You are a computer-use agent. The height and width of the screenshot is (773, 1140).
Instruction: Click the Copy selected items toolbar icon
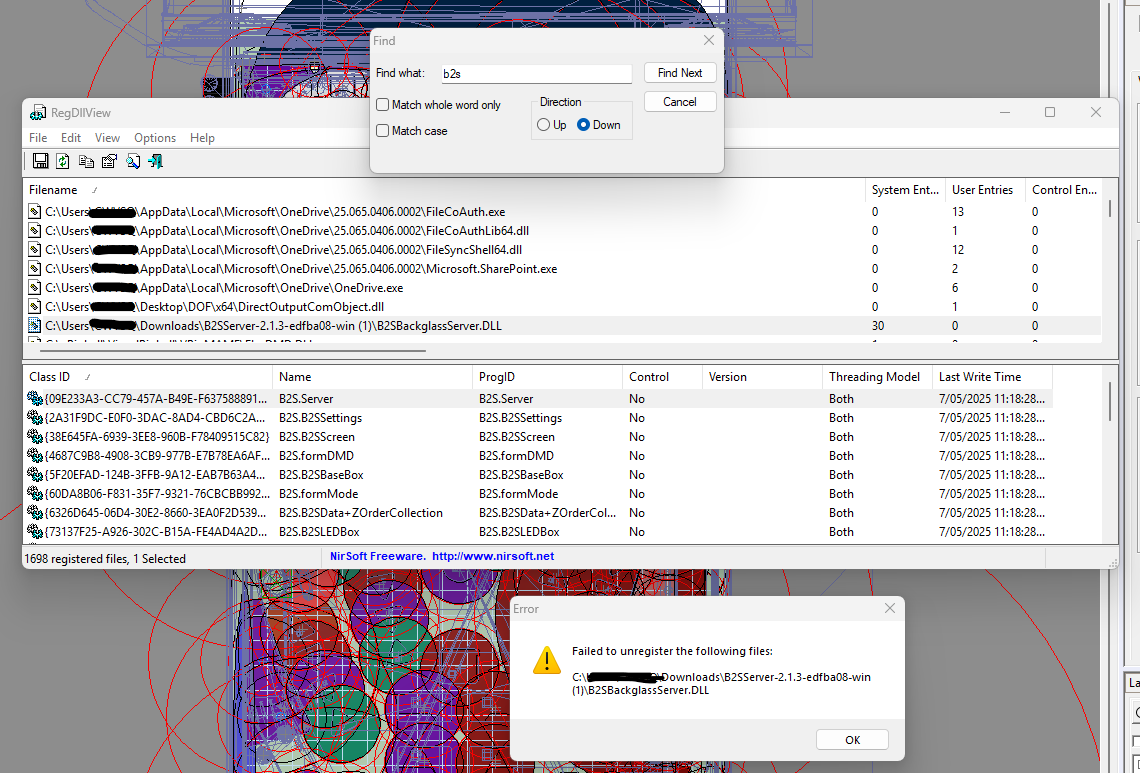(x=85, y=160)
